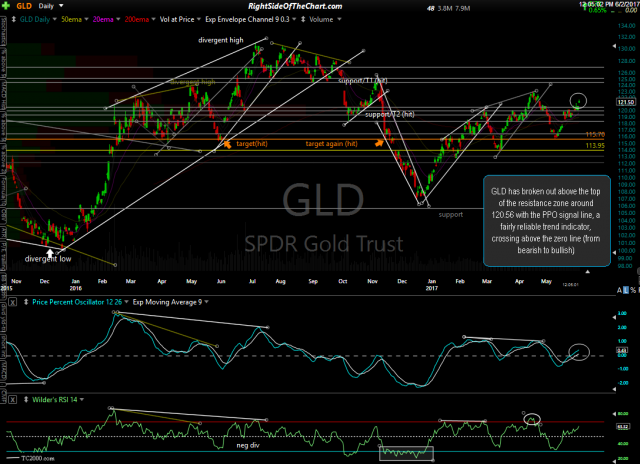This screenshot has width=640, height=464.
Task: Click the scale arrow at top of price axis
Action: [615, 46]
